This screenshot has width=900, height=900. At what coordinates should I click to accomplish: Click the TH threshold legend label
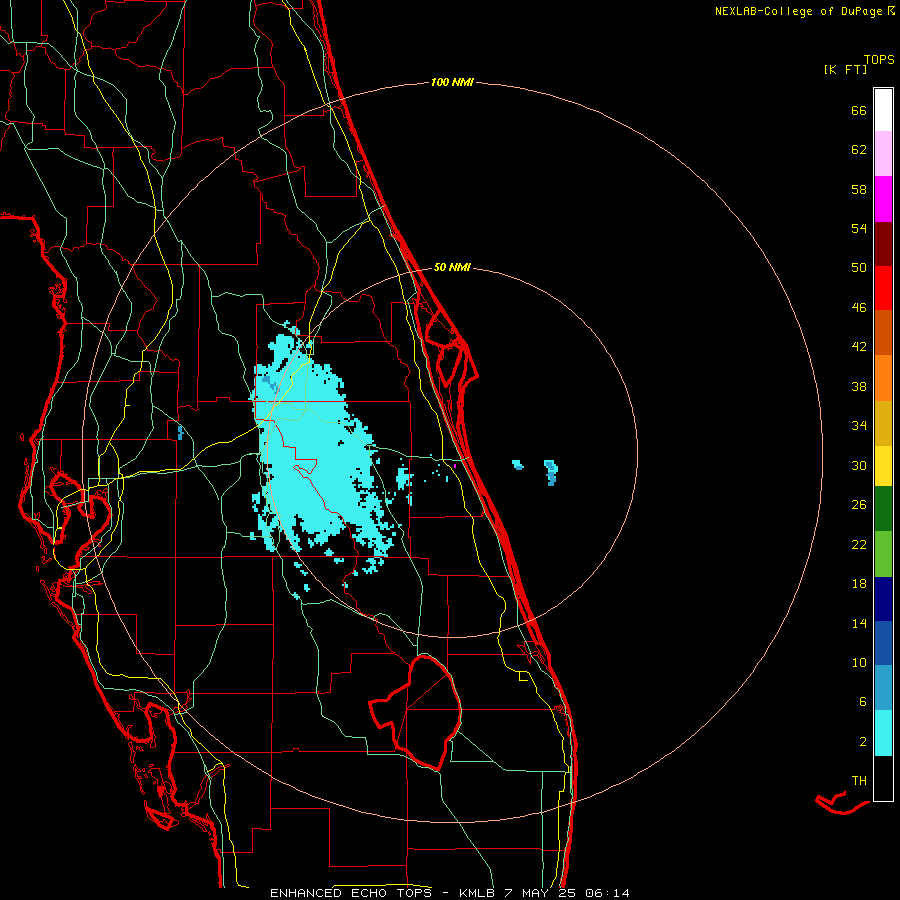859,781
